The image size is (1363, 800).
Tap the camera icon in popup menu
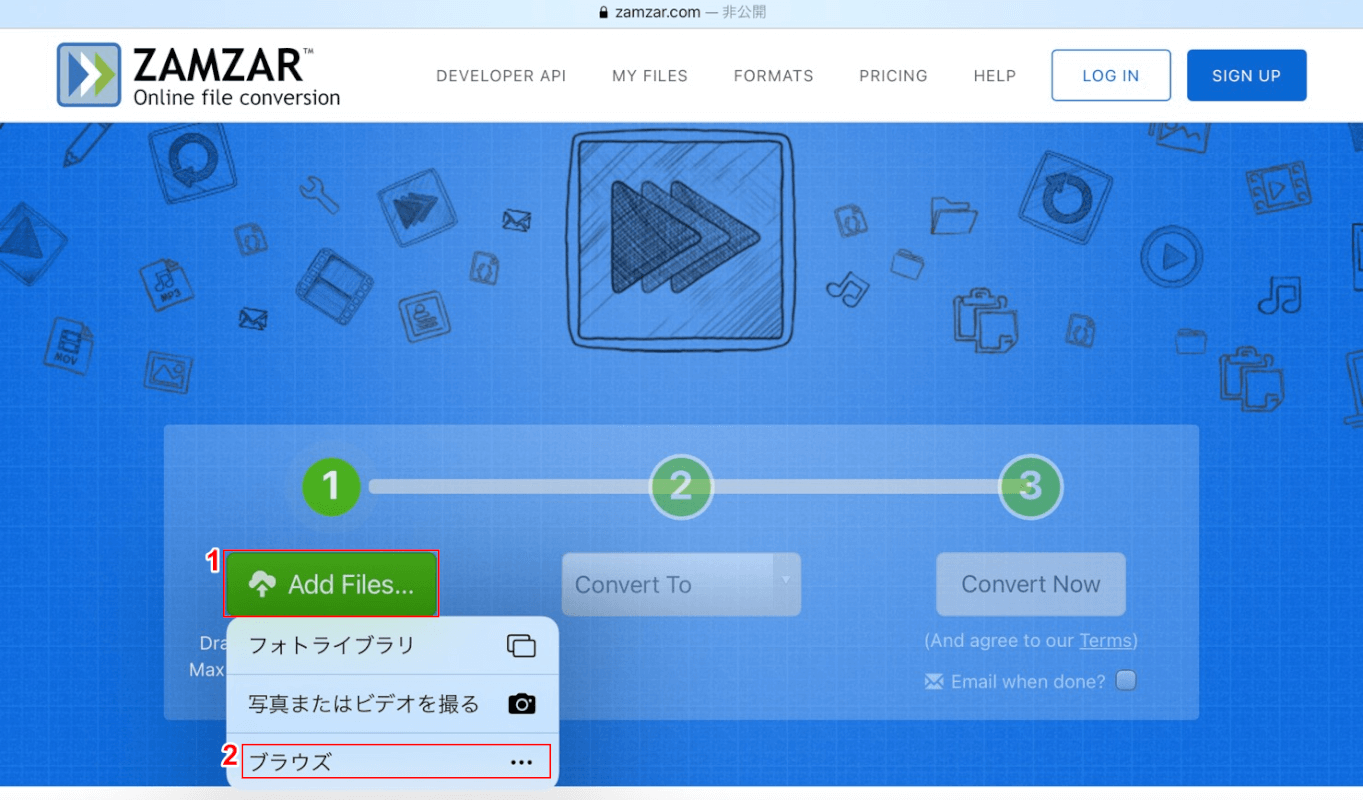pyautogui.click(x=521, y=704)
